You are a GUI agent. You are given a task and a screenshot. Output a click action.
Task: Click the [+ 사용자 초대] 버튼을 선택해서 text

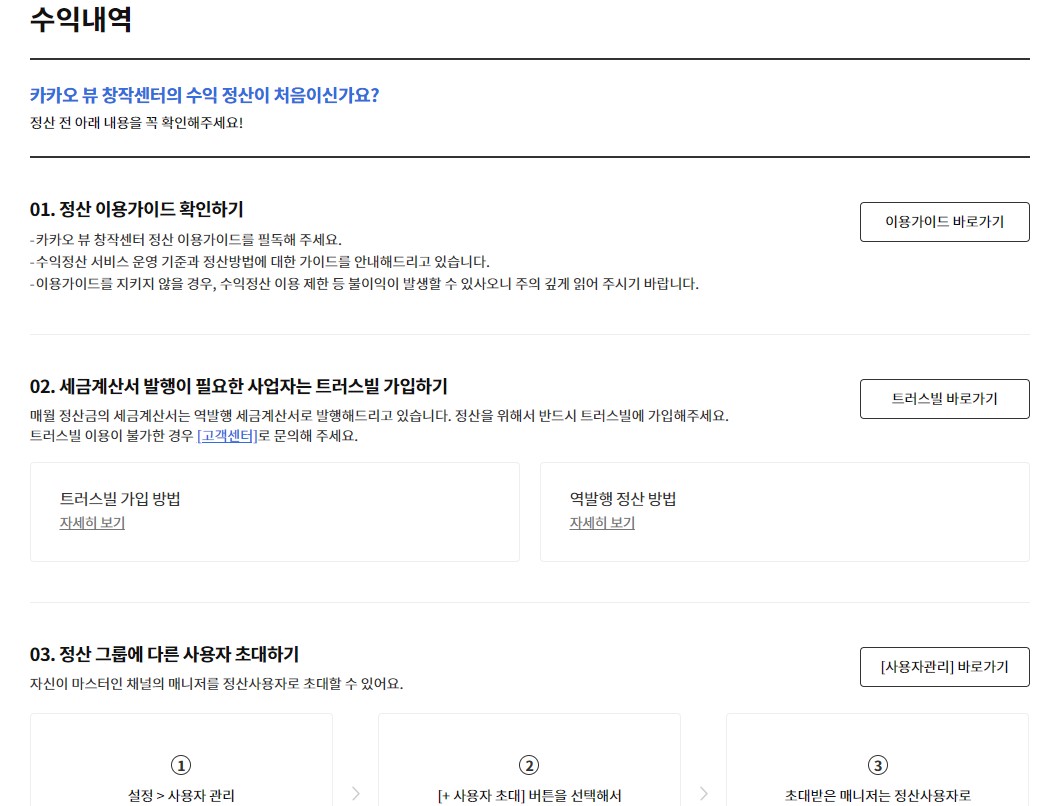point(529,795)
